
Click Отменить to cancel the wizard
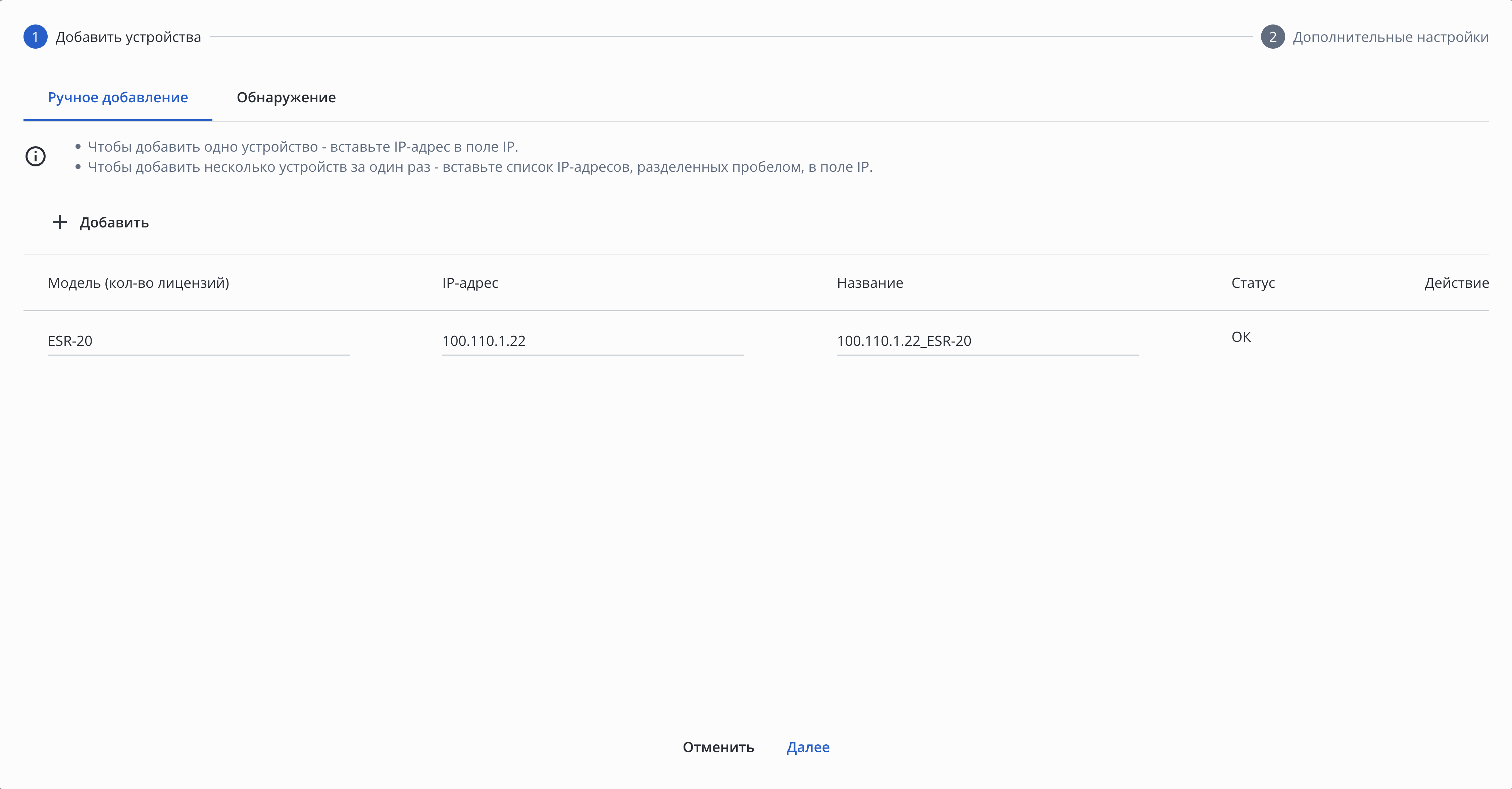[718, 747]
